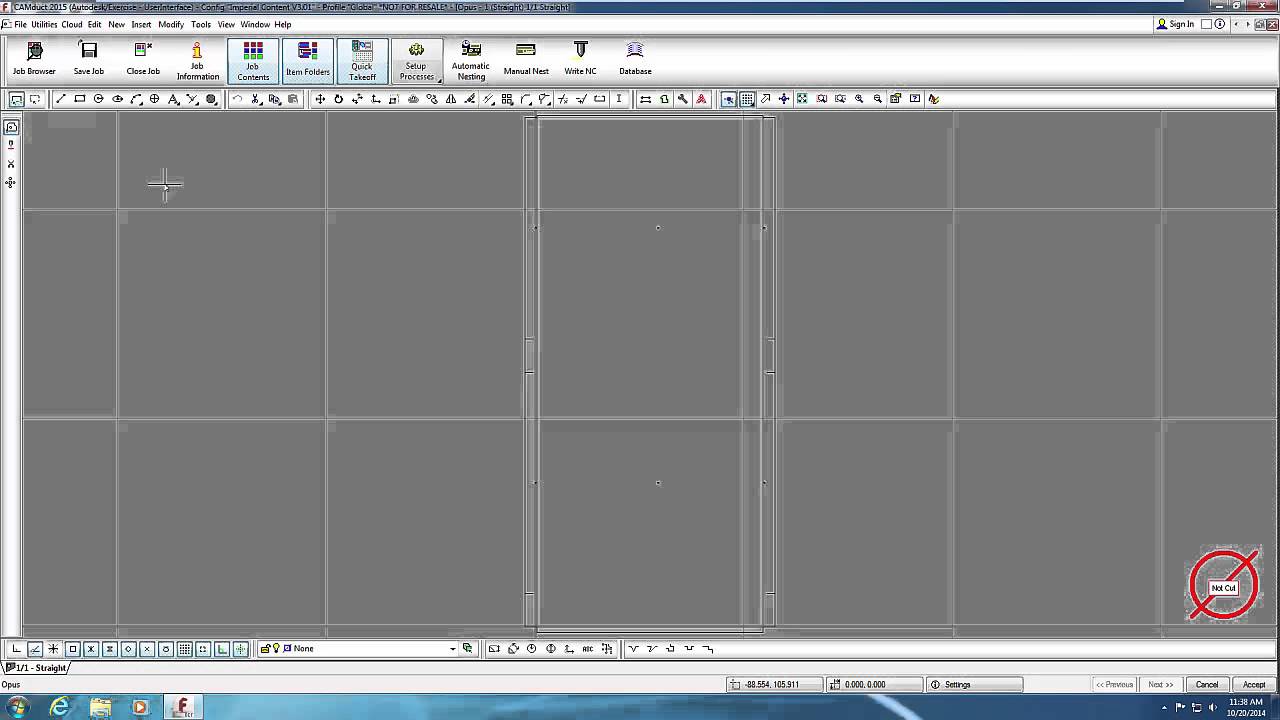Open the Insert menu
Image resolution: width=1280 pixels, height=720 pixels.
pos(141,24)
